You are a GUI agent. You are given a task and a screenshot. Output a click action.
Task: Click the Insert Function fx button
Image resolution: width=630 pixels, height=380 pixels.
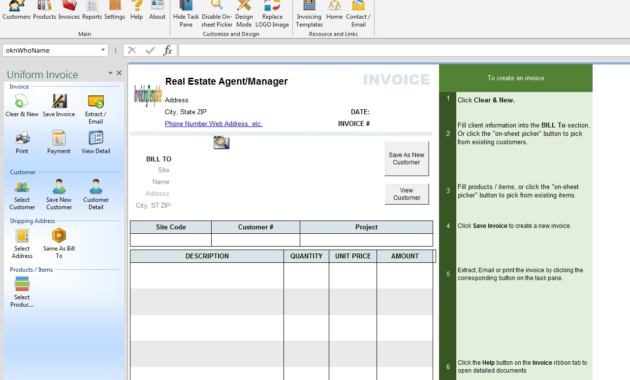pyautogui.click(x=168, y=50)
